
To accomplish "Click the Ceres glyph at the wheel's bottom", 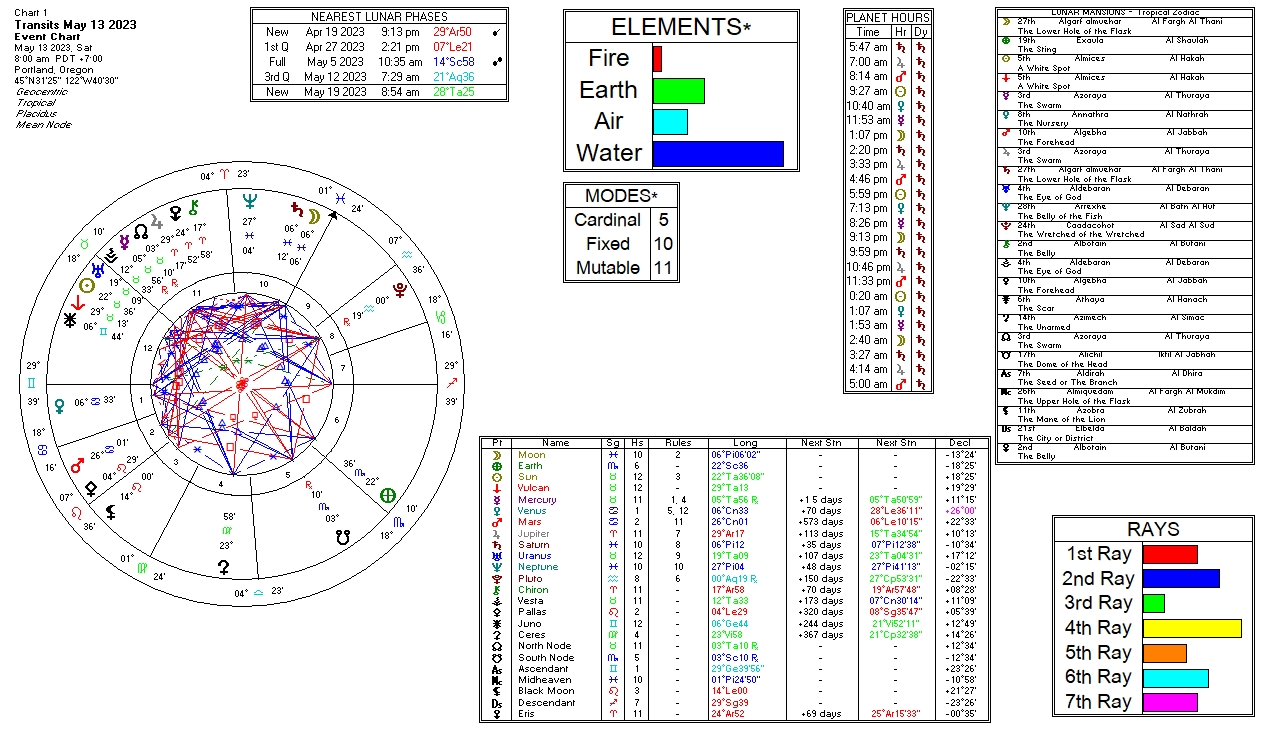I will [224, 566].
